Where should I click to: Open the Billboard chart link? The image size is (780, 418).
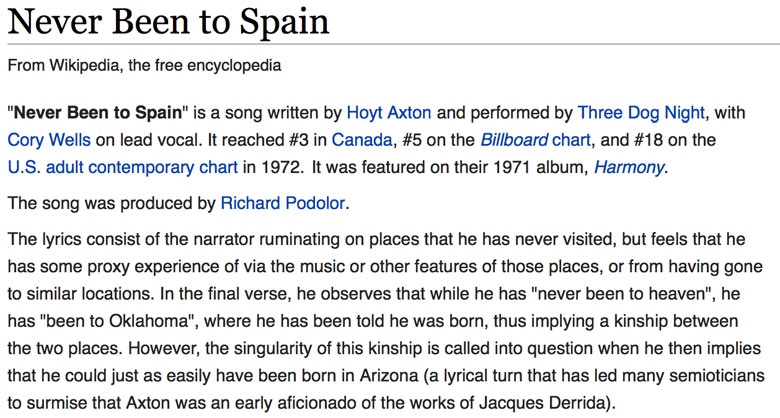(535, 140)
